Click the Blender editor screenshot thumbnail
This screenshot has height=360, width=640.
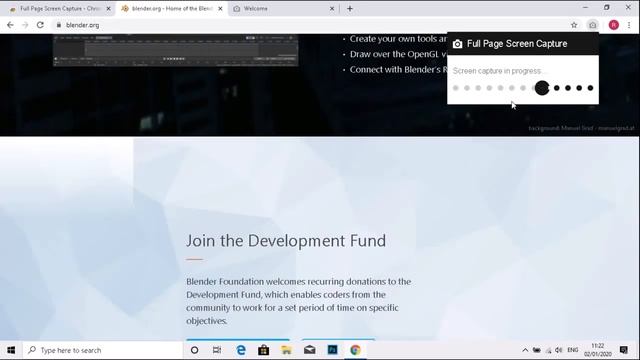click(x=176, y=51)
